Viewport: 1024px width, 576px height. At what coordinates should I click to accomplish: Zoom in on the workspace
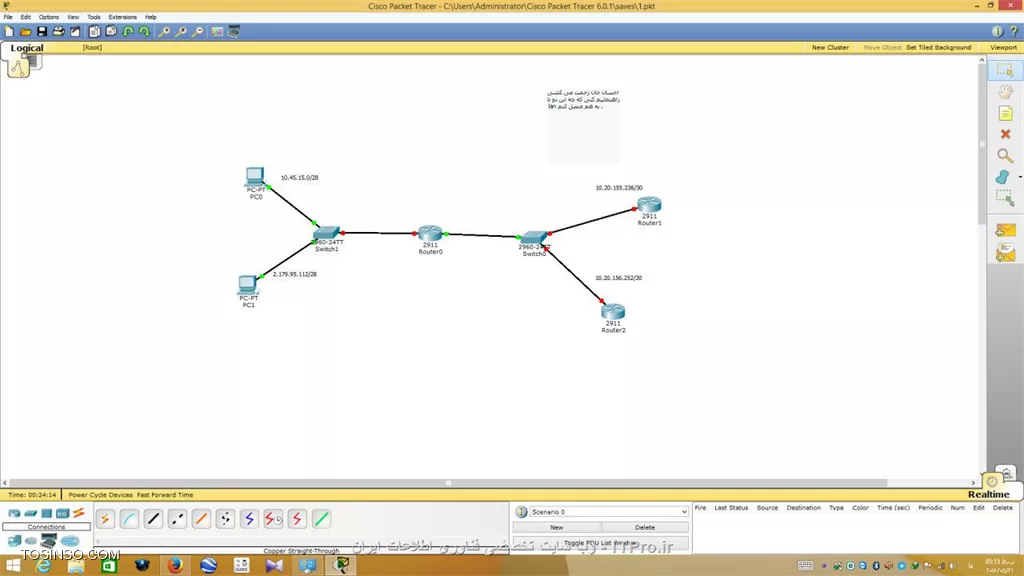[x=165, y=31]
